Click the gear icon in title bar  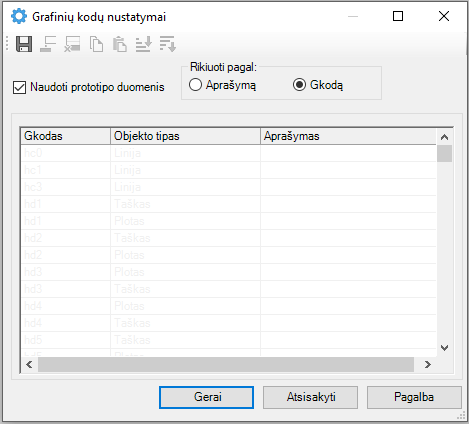click(19, 16)
